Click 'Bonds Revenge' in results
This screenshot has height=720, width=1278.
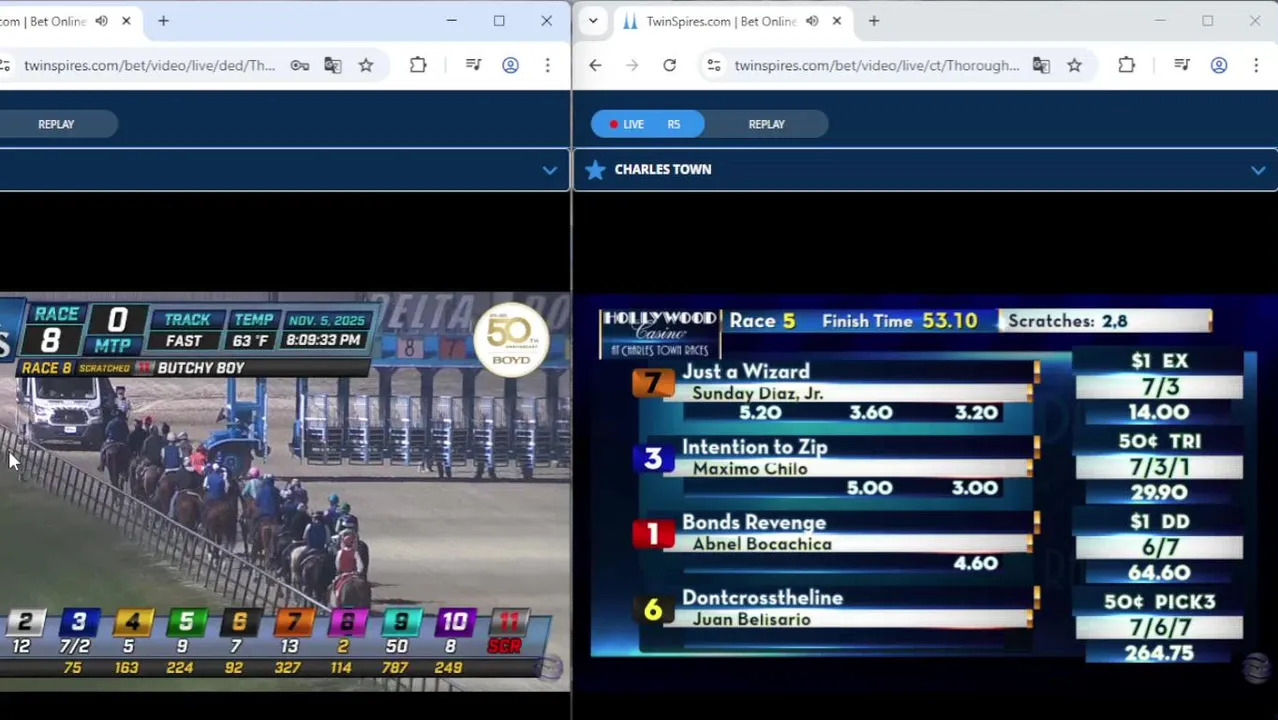coord(754,523)
